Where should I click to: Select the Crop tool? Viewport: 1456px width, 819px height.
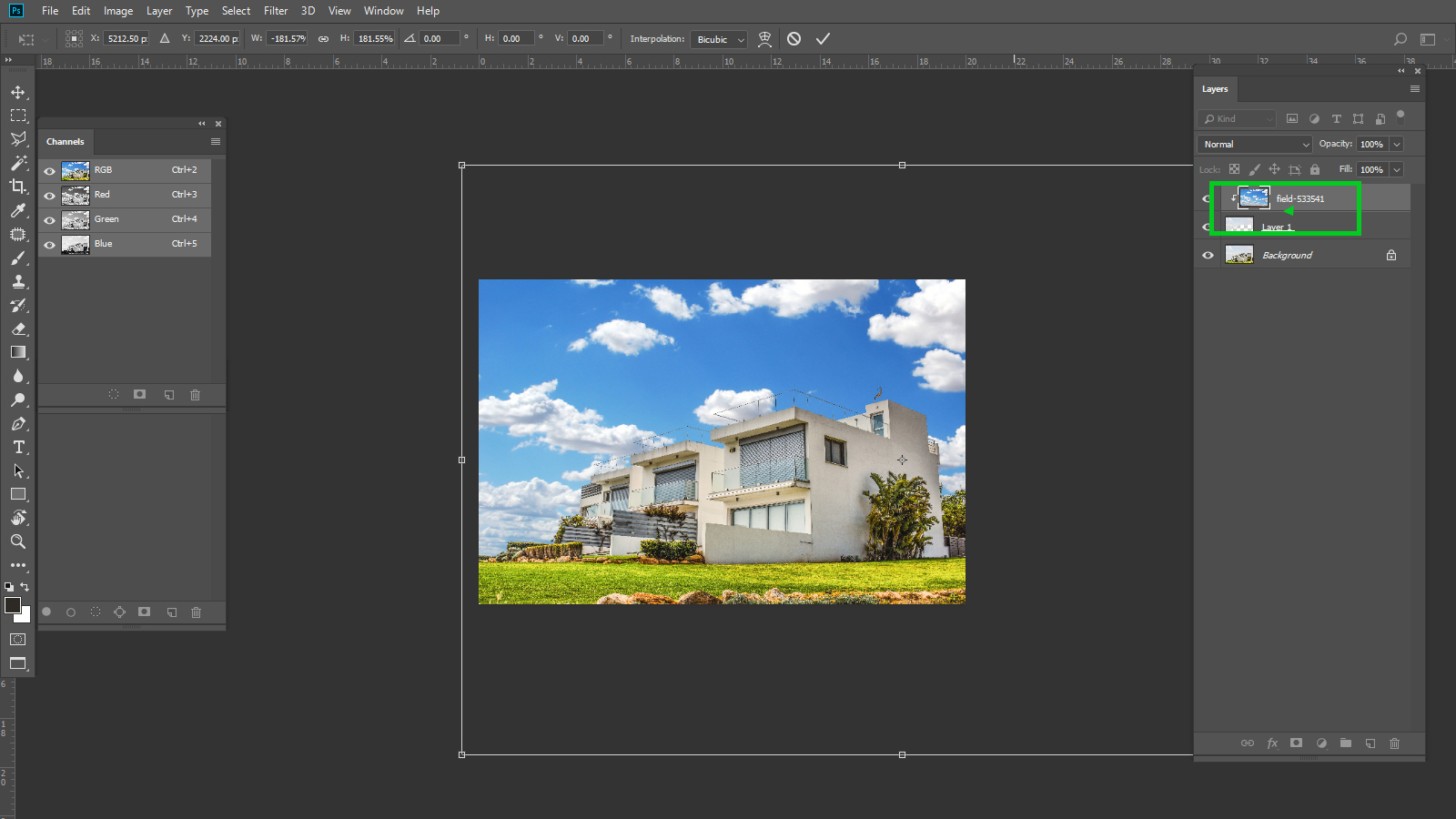18,187
